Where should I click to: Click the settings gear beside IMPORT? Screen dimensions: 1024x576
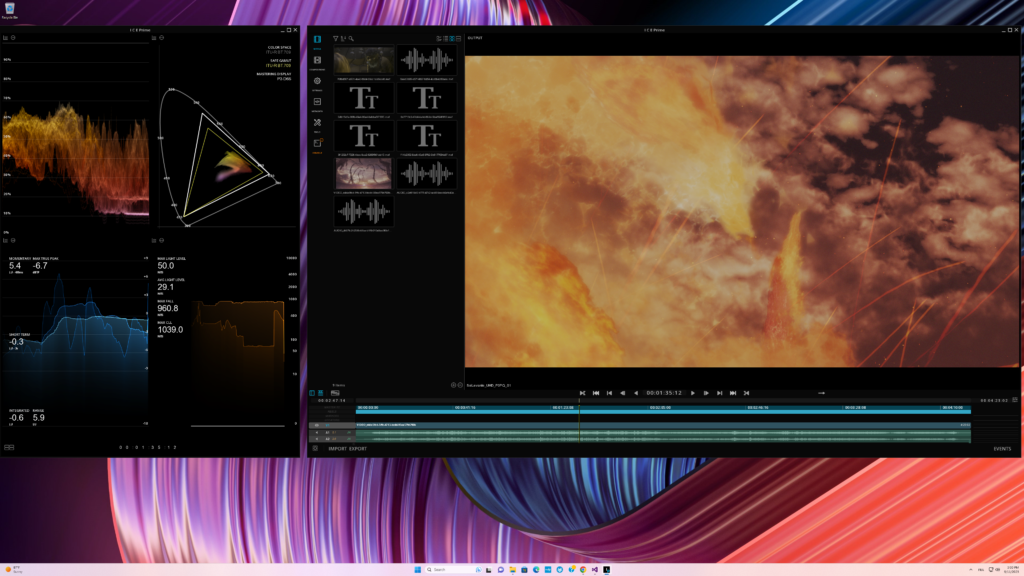pyautogui.click(x=315, y=449)
